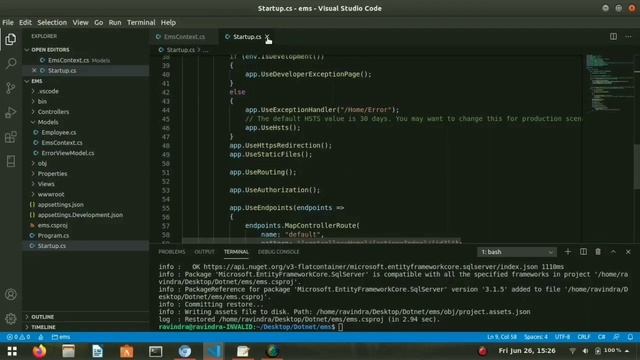Viewport: 640px width, 360px height.
Task: Split the terminal panel
Action: 583,252
